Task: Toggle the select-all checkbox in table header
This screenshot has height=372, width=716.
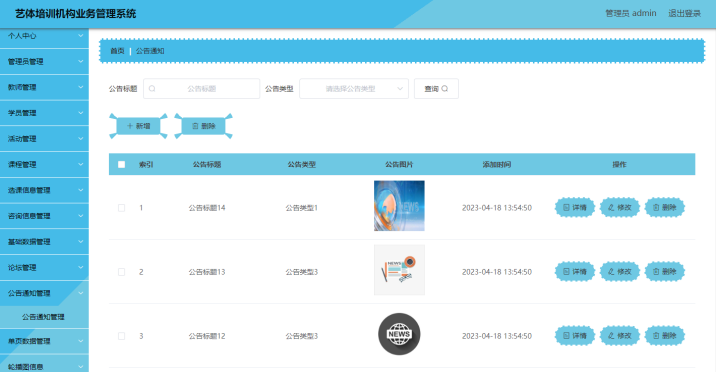Action: click(121, 164)
